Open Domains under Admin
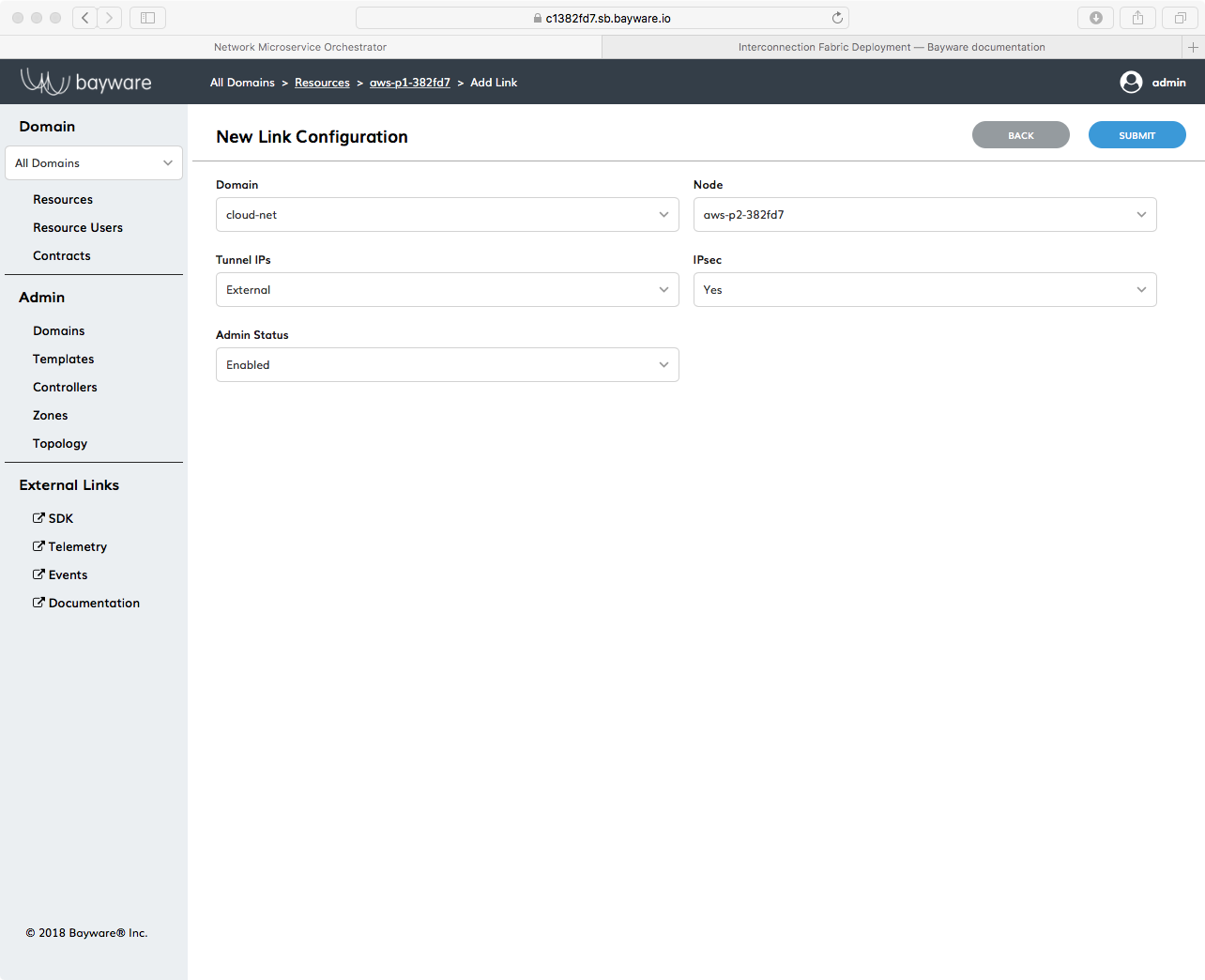This screenshot has height=980, width=1205. pos(59,331)
